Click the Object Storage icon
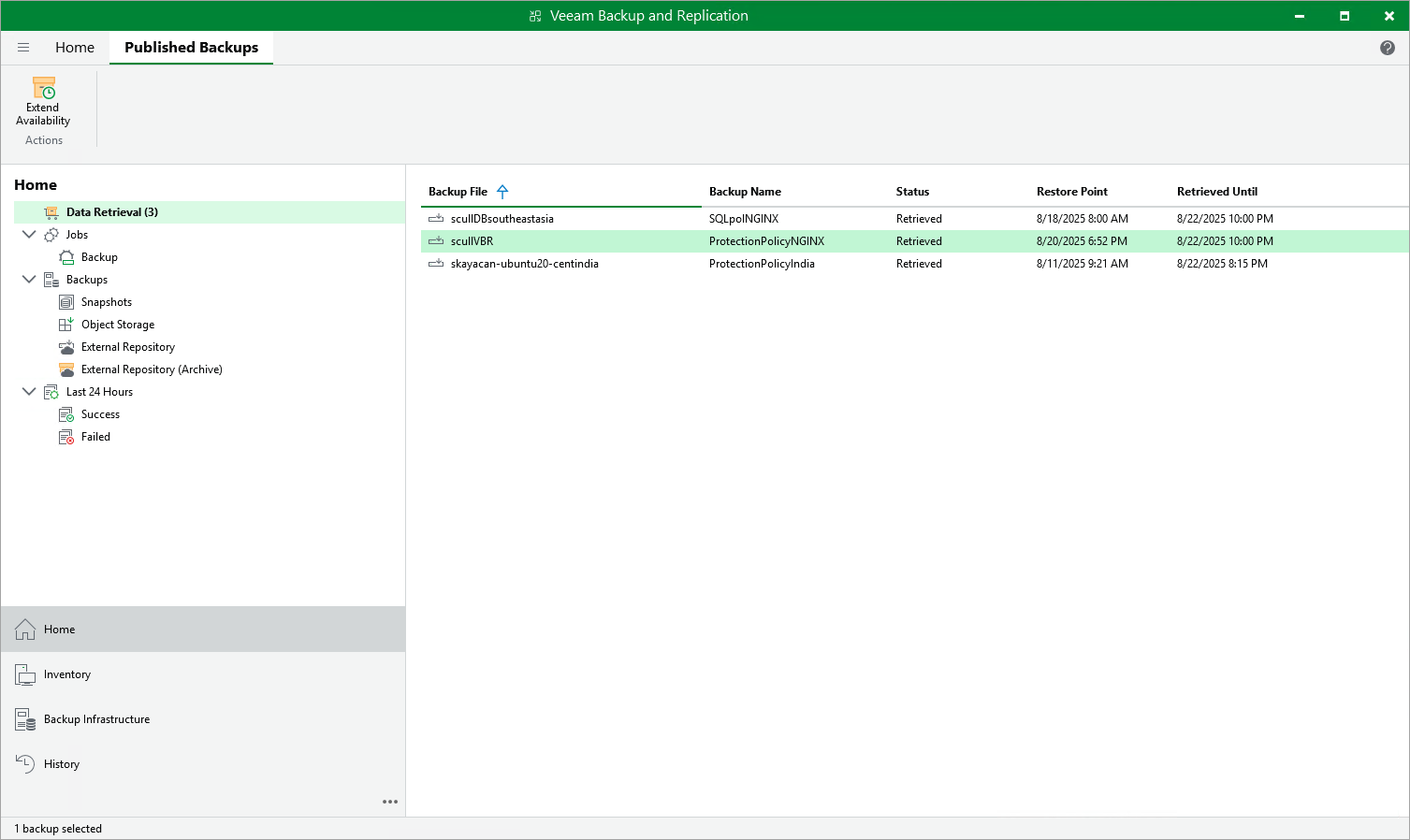Screen dimensions: 1410x840 pyautogui.click(x=66, y=325)
